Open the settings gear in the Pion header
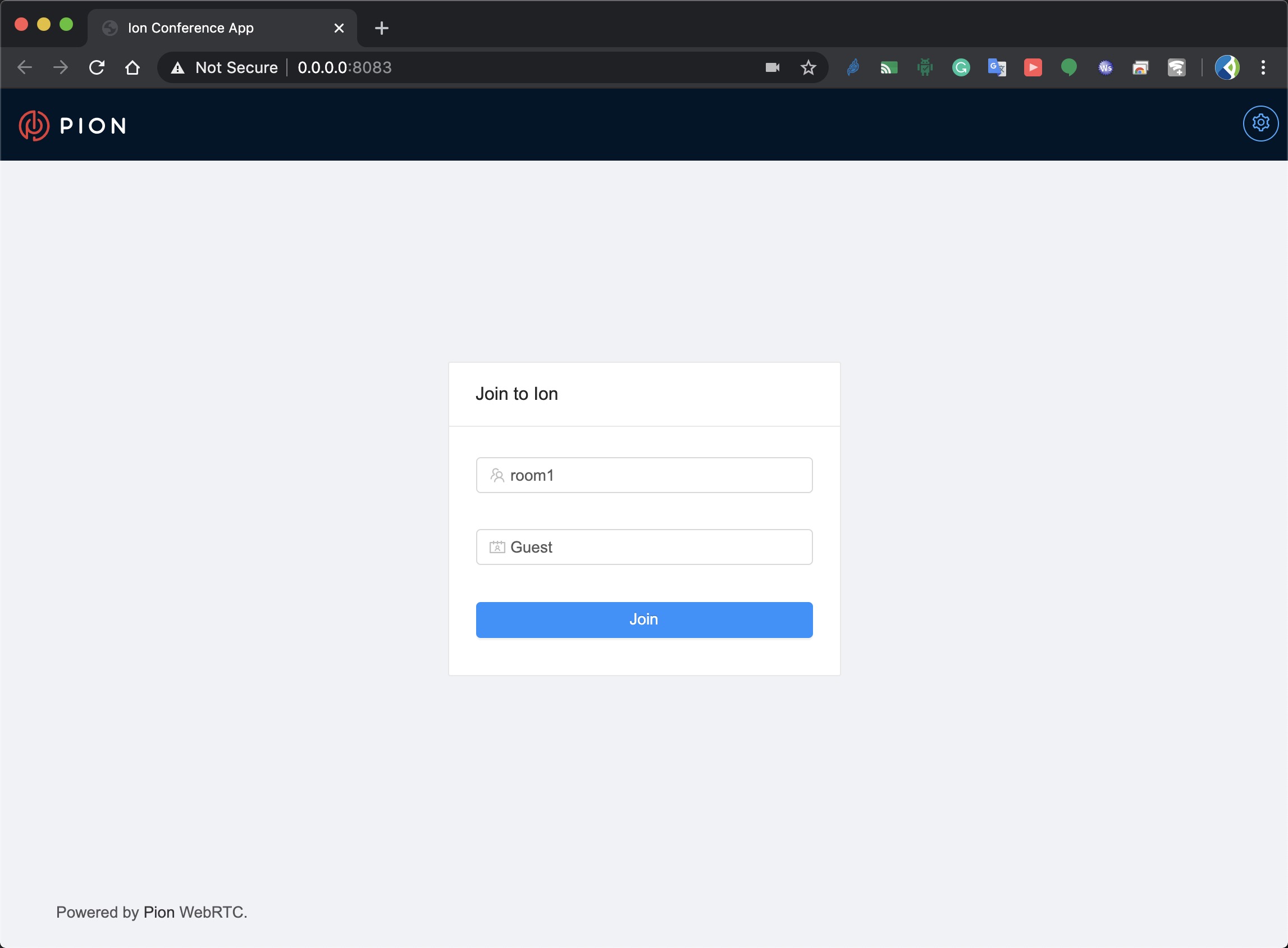 pyautogui.click(x=1260, y=123)
